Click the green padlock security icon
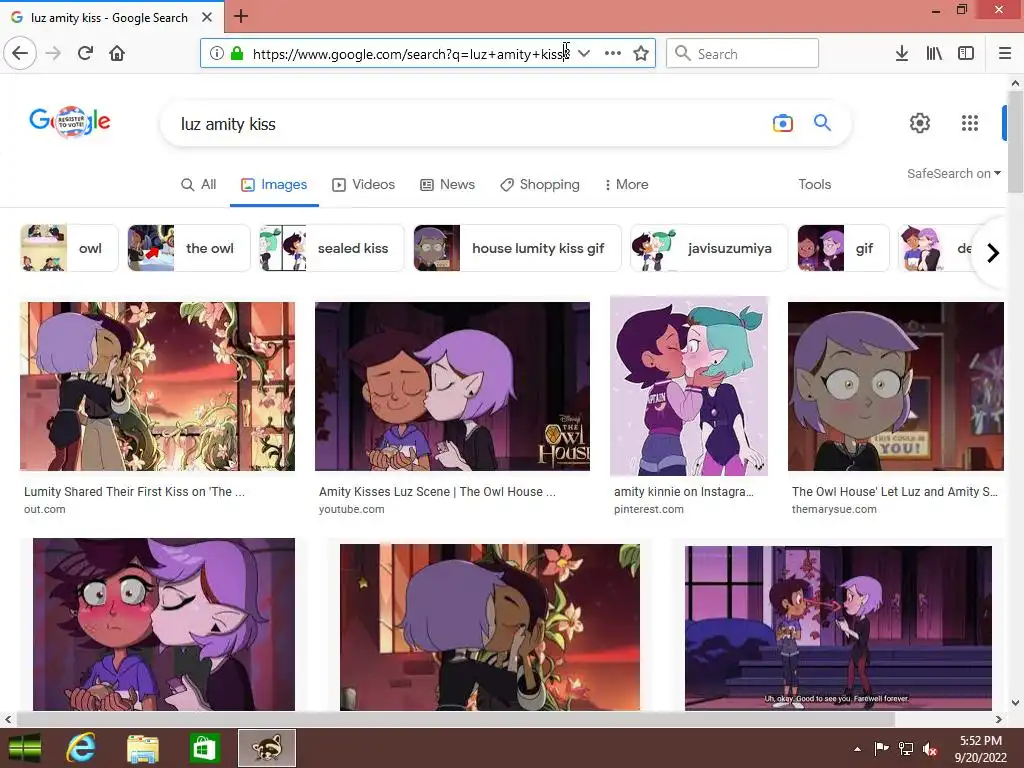Screen dimensions: 1024x768 pyautogui.click(x=237, y=53)
